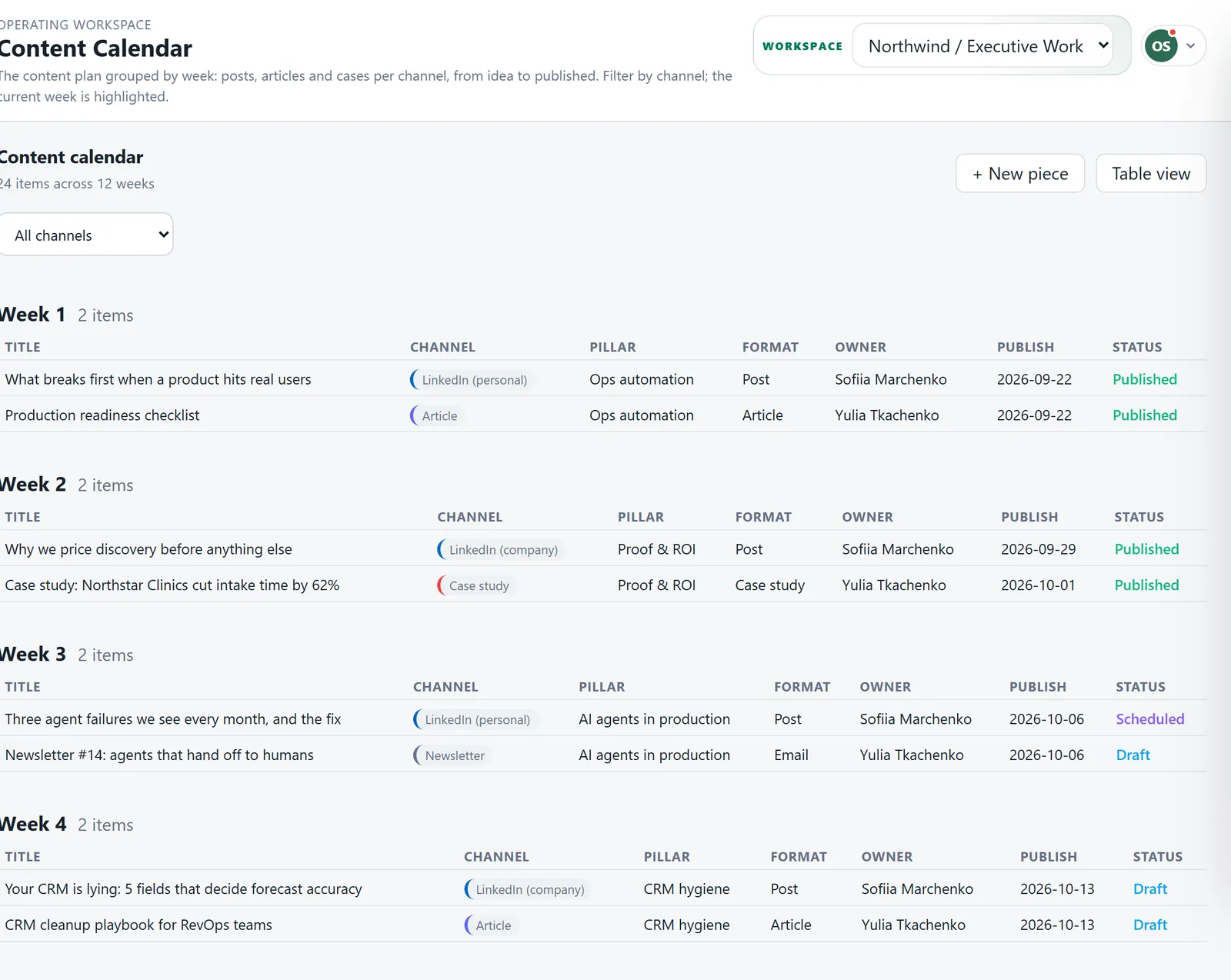Viewport: 1231px width, 980px height.
Task: Open 'Three agent failures we see every month' title
Action: tap(173, 719)
